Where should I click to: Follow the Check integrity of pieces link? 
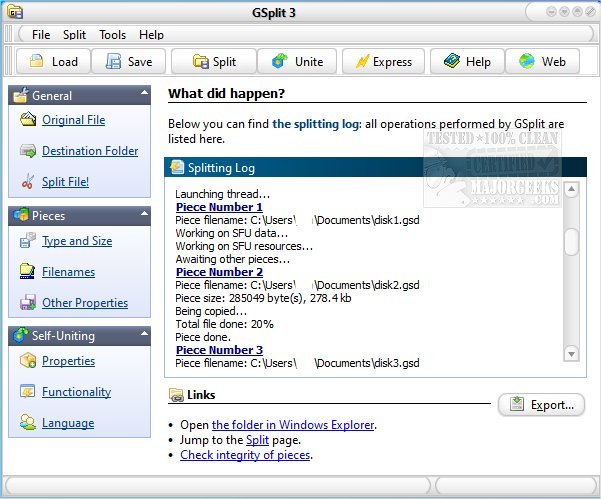(245, 455)
